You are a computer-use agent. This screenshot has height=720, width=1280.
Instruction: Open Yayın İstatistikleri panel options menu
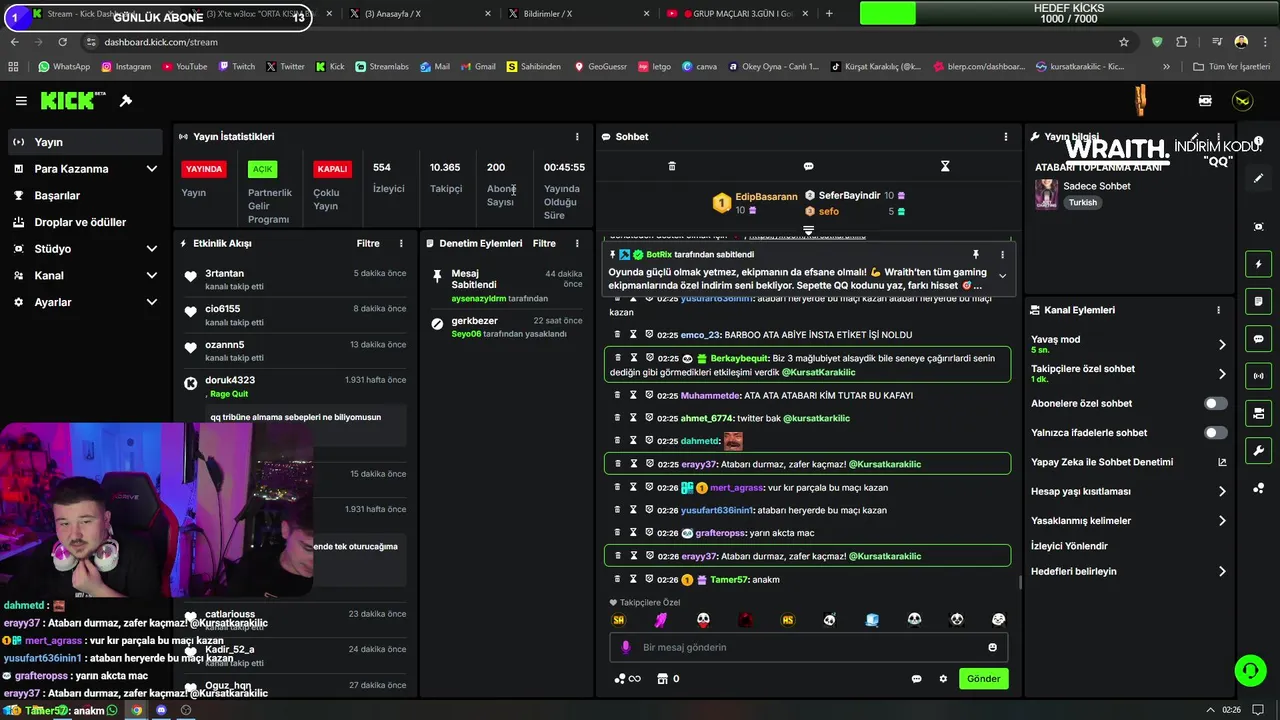tap(577, 136)
